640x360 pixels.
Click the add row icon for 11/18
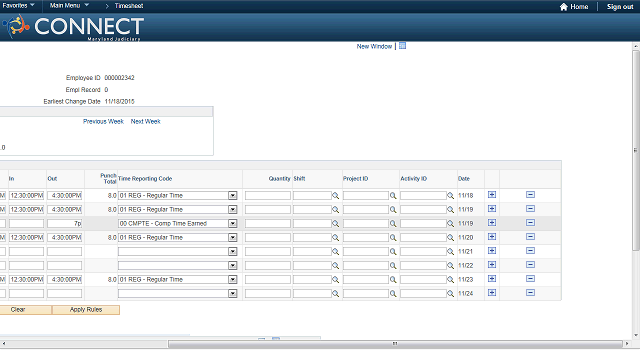(492, 195)
